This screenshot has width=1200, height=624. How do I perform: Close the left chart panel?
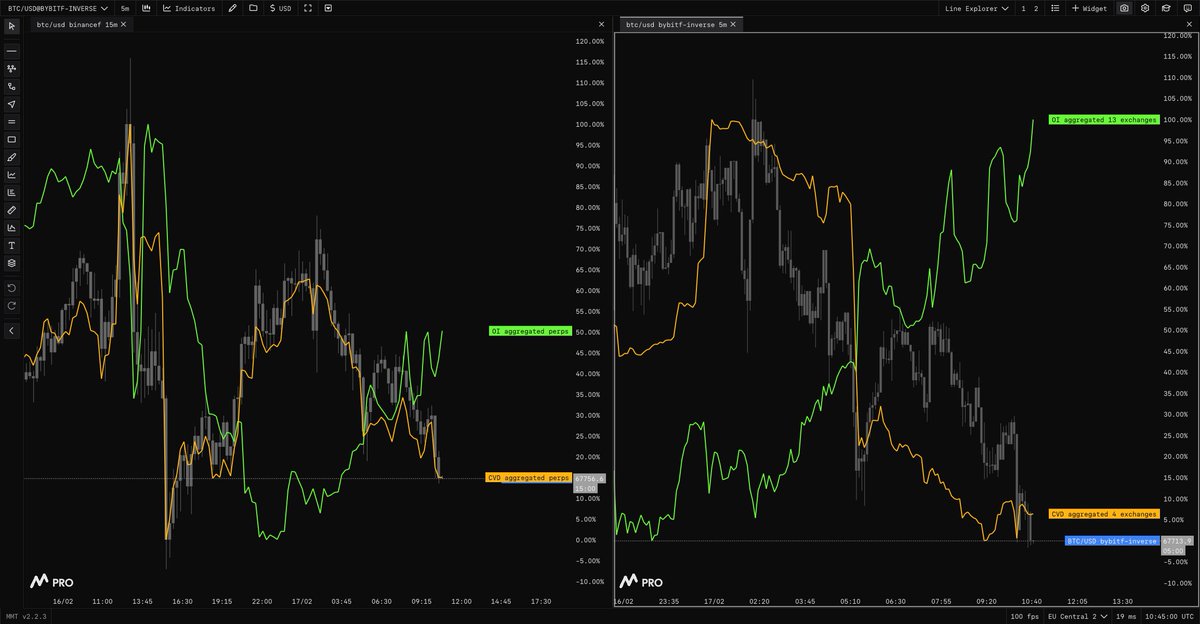pyautogui.click(x=601, y=24)
